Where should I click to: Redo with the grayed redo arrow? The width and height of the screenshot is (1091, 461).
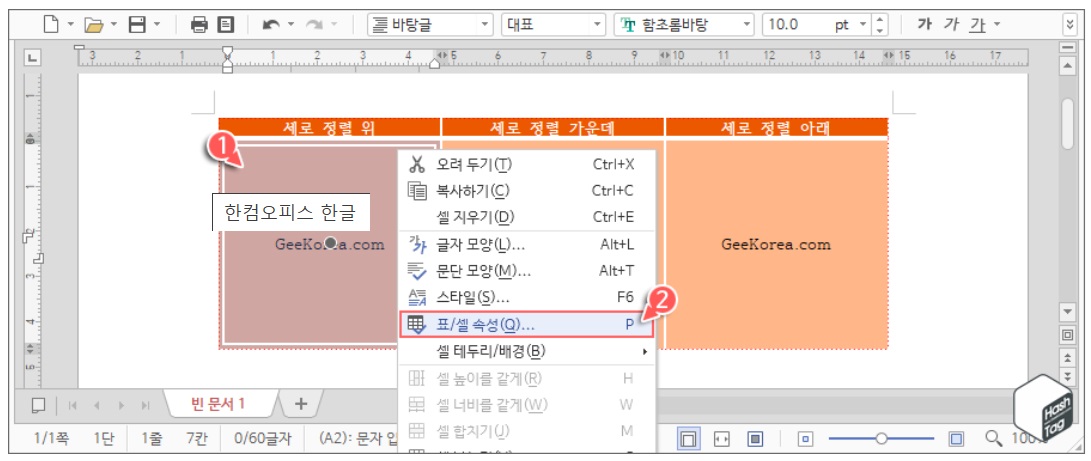click(314, 25)
